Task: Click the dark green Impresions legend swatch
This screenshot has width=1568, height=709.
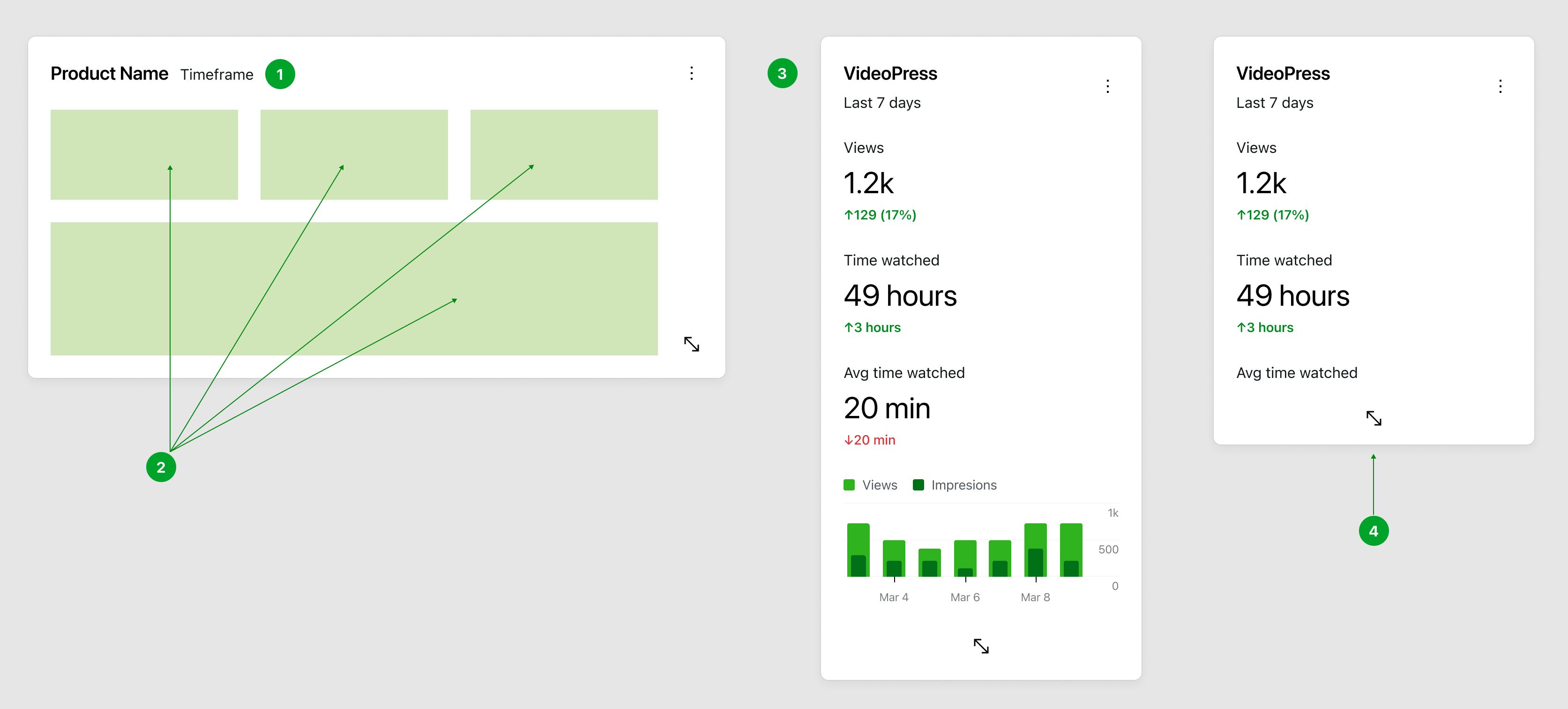Action: pyautogui.click(x=918, y=485)
